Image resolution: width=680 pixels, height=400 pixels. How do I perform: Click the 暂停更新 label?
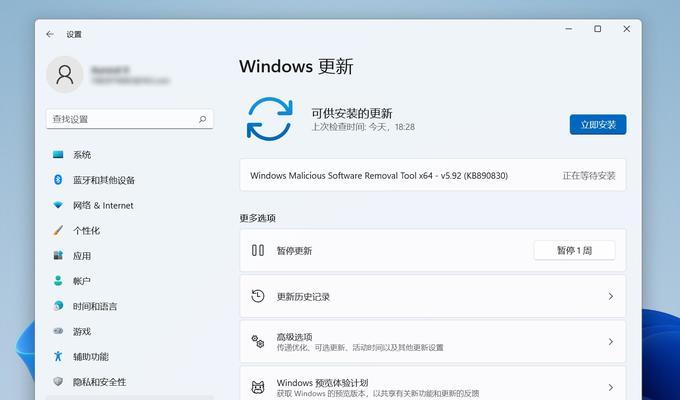tap(294, 250)
